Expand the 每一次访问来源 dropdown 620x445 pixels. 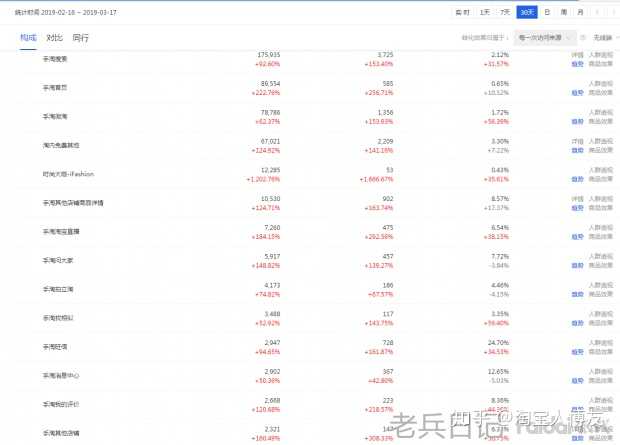[x=541, y=37]
